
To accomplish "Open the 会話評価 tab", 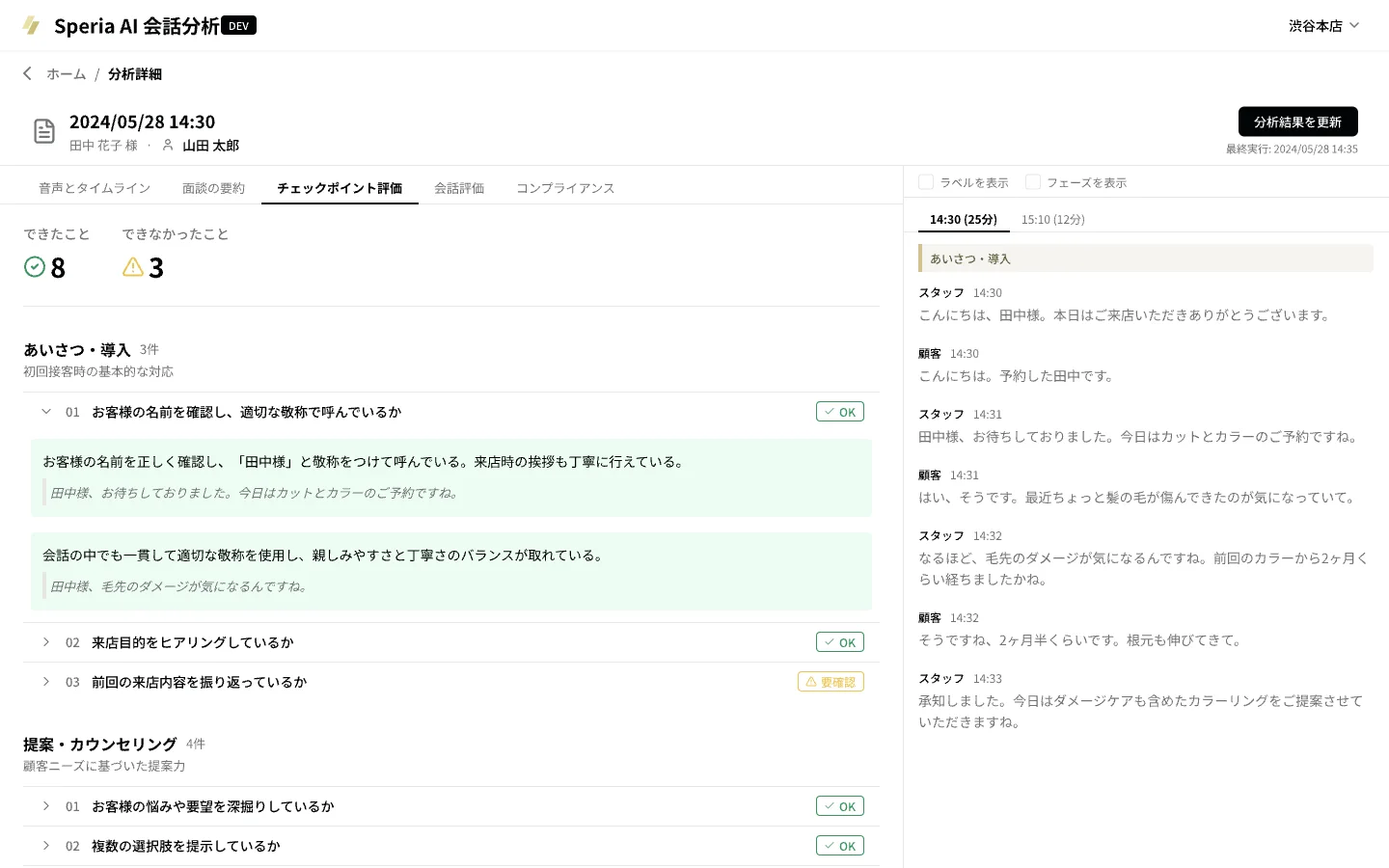I will coord(459,188).
